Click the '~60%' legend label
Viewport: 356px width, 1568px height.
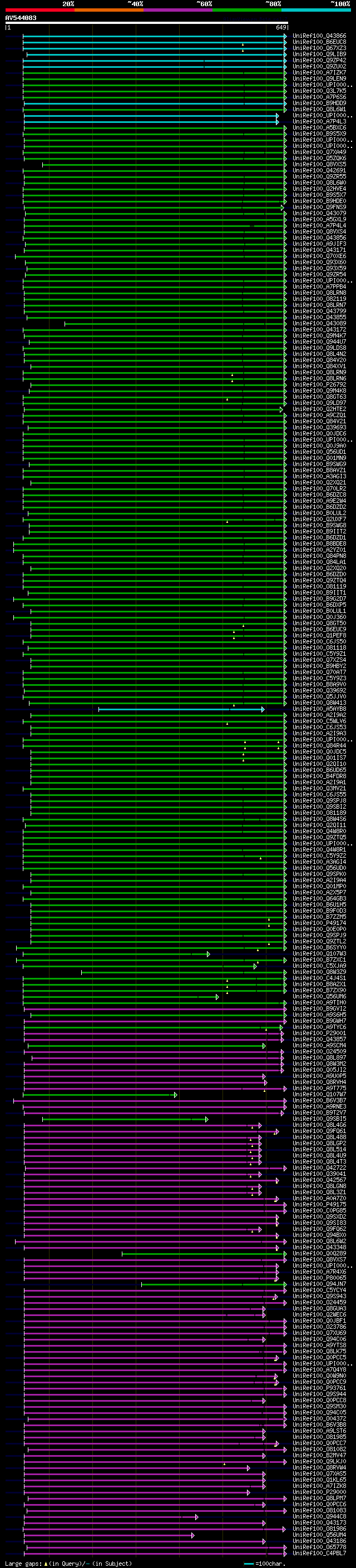[204, 4]
